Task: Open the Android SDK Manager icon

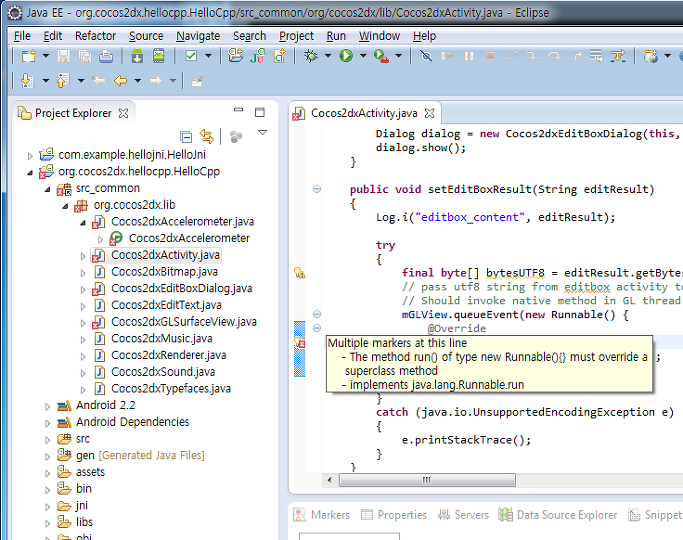Action: click(137, 56)
